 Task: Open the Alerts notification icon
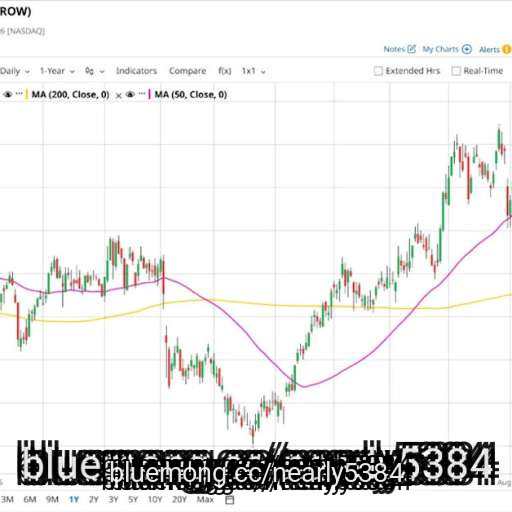coord(507,49)
